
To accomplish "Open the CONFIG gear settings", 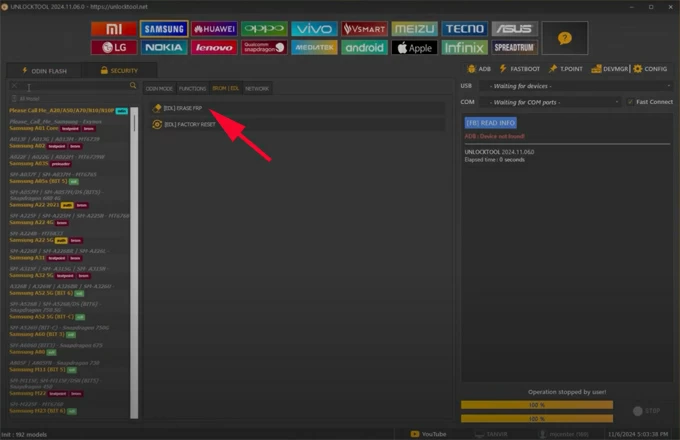I will pyautogui.click(x=650, y=69).
